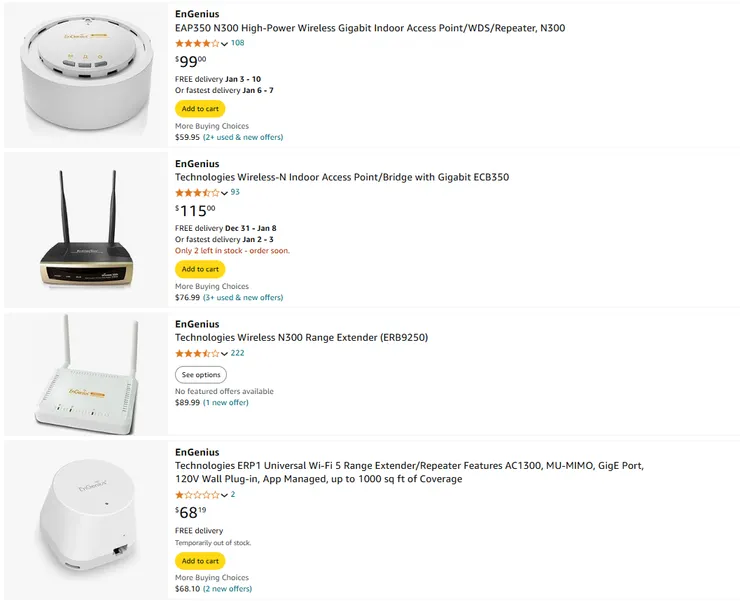
Task: Open the EAP350 access point product image
Action: click(84, 75)
